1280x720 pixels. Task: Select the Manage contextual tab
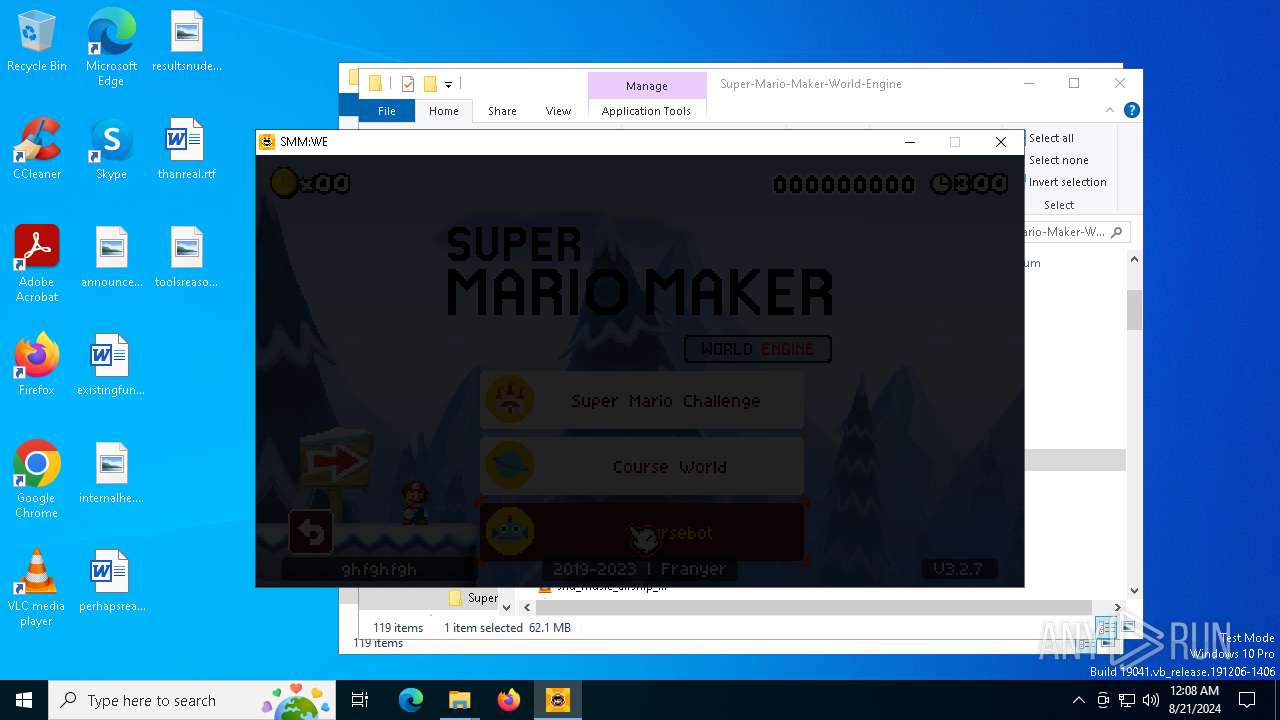tap(646, 86)
